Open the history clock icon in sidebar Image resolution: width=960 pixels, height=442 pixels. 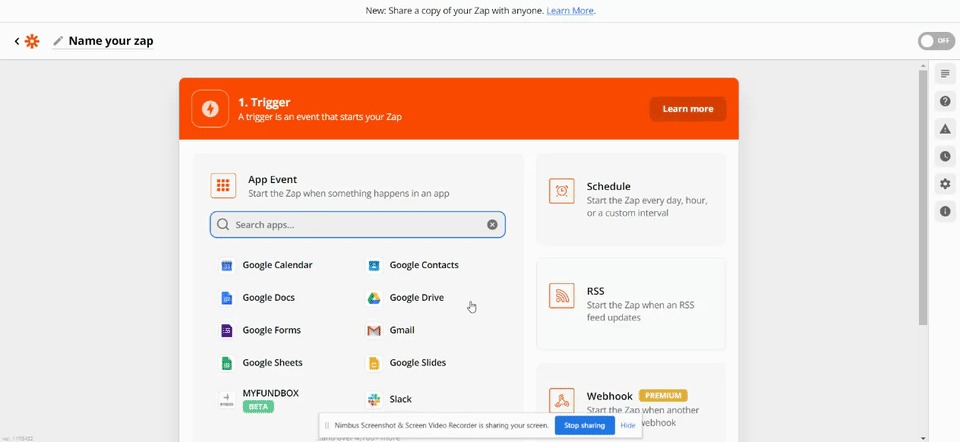[945, 156]
